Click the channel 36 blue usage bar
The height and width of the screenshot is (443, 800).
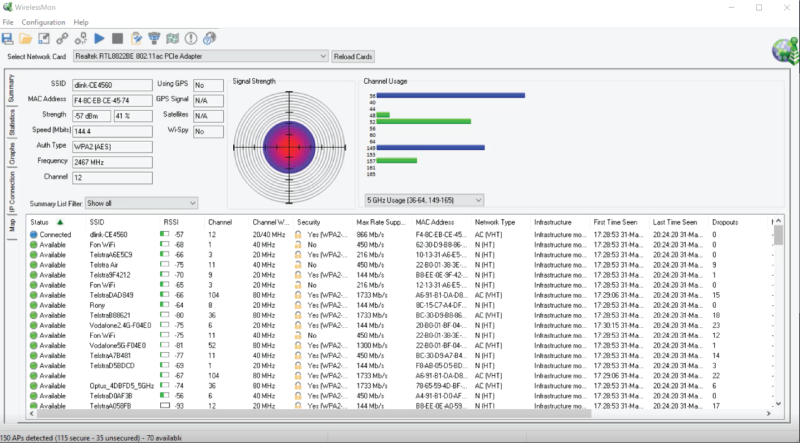(451, 95)
